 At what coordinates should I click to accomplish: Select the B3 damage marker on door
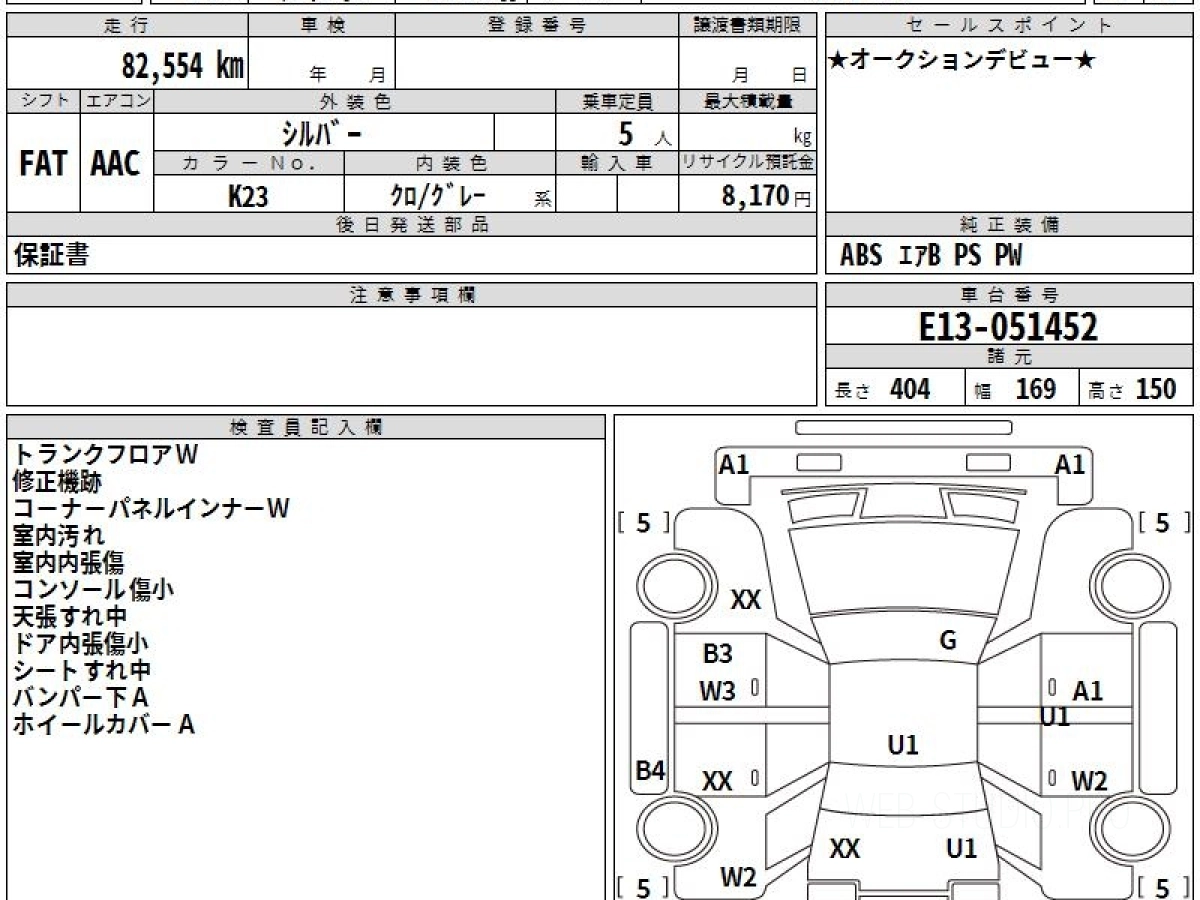[x=717, y=654]
